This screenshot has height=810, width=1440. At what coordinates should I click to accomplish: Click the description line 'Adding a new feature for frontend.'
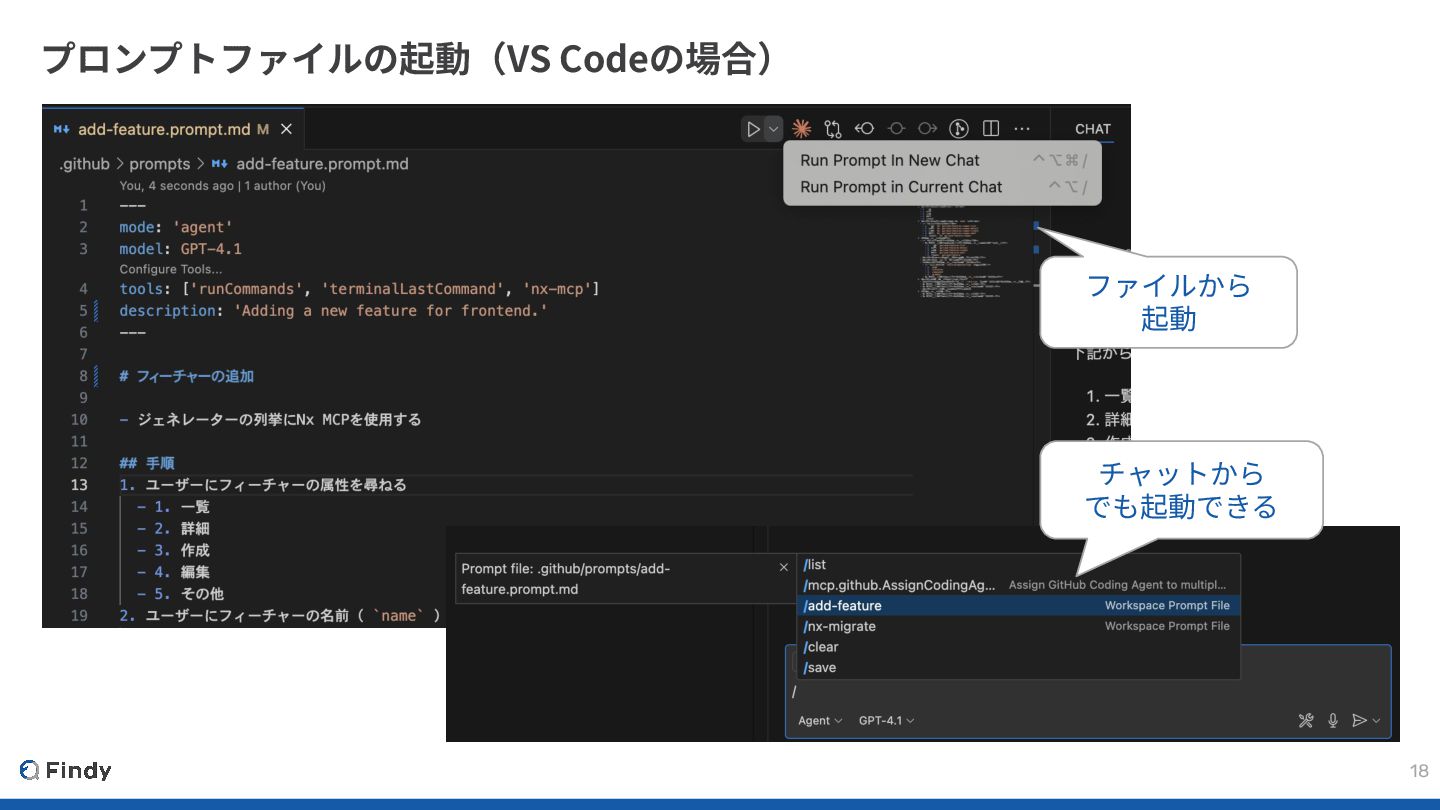point(333,311)
